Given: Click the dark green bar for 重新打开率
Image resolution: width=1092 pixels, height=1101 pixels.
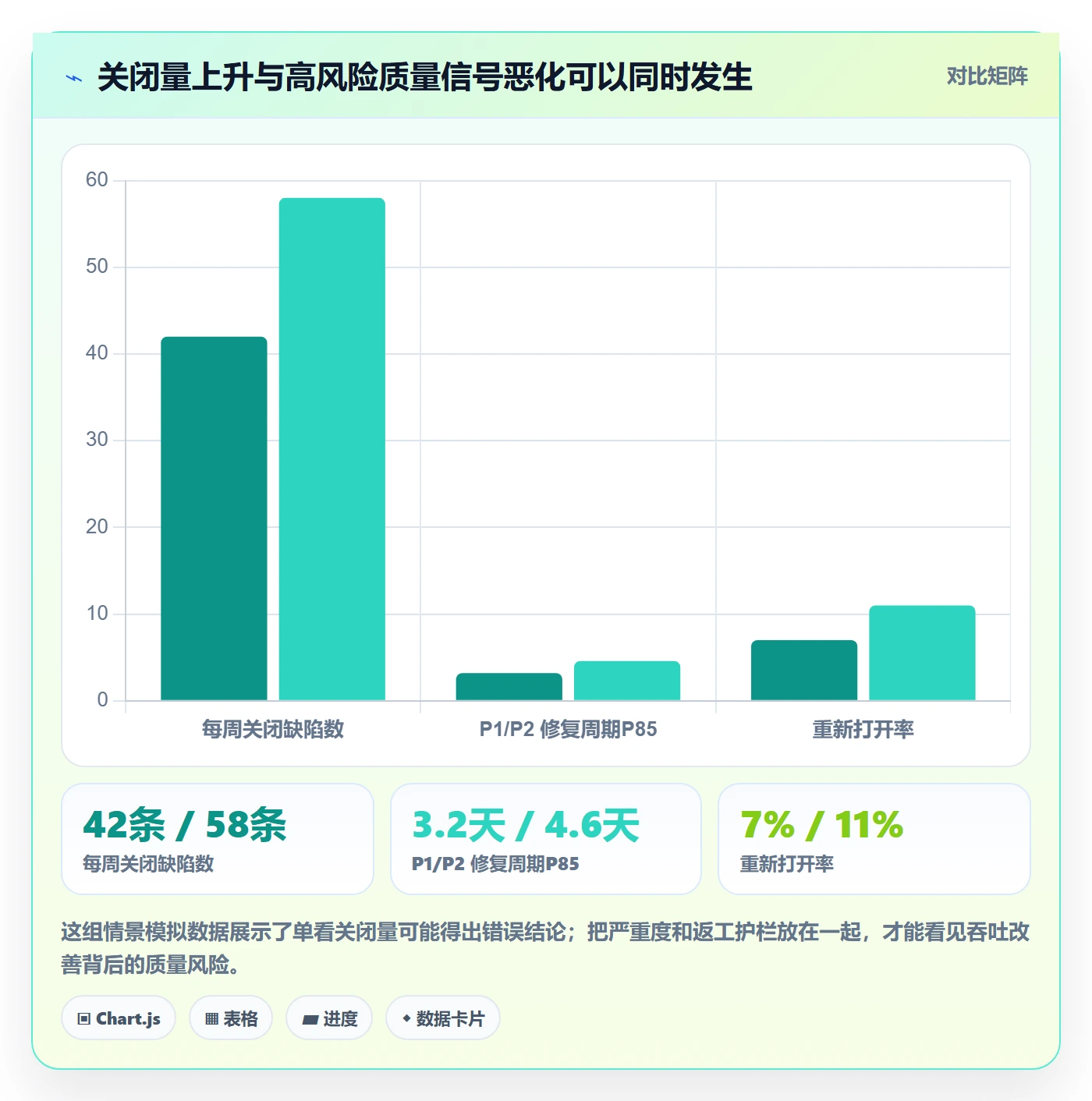Looking at the screenshot, I should click(x=804, y=670).
